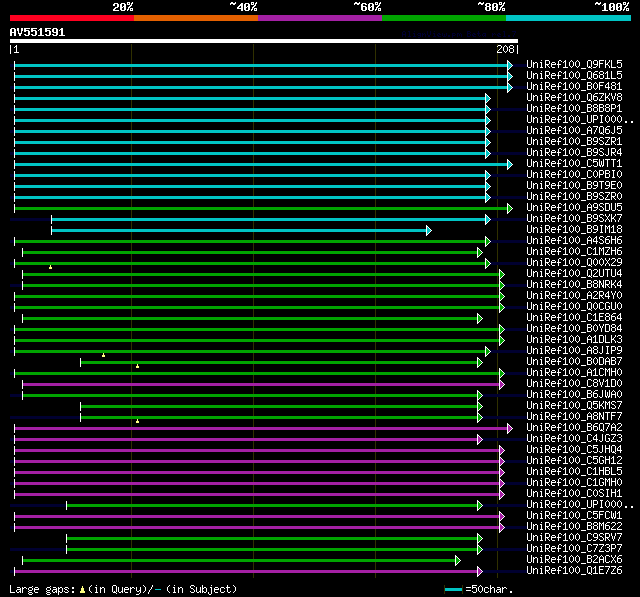Click the cyan 50char scale bar in legend

pyautogui.click(x=453, y=589)
